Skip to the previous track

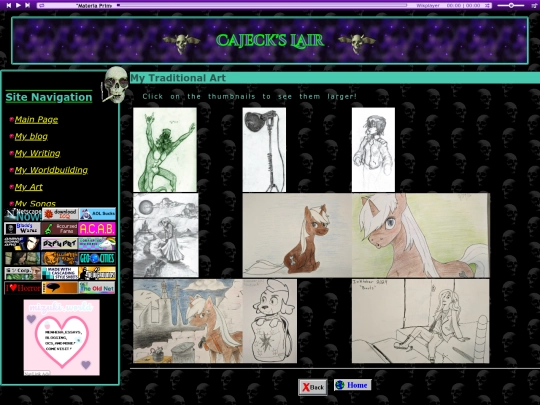9,5
